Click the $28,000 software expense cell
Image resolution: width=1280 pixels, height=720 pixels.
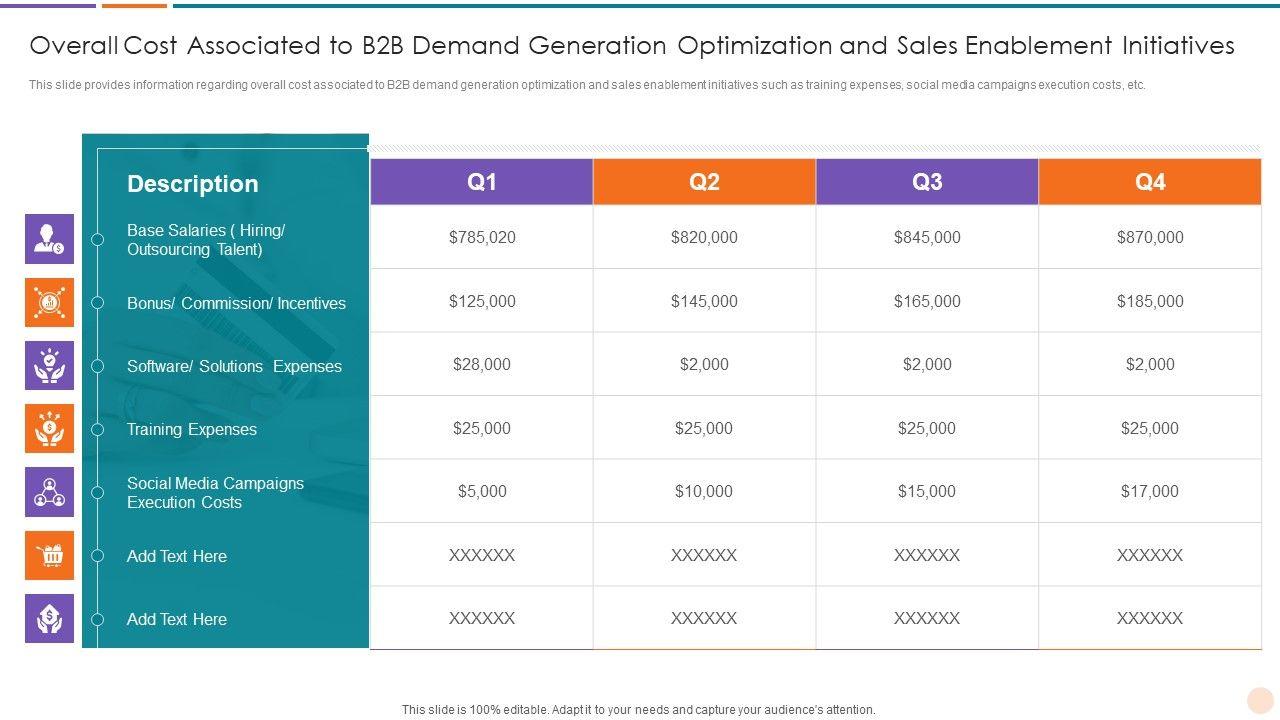pos(482,365)
